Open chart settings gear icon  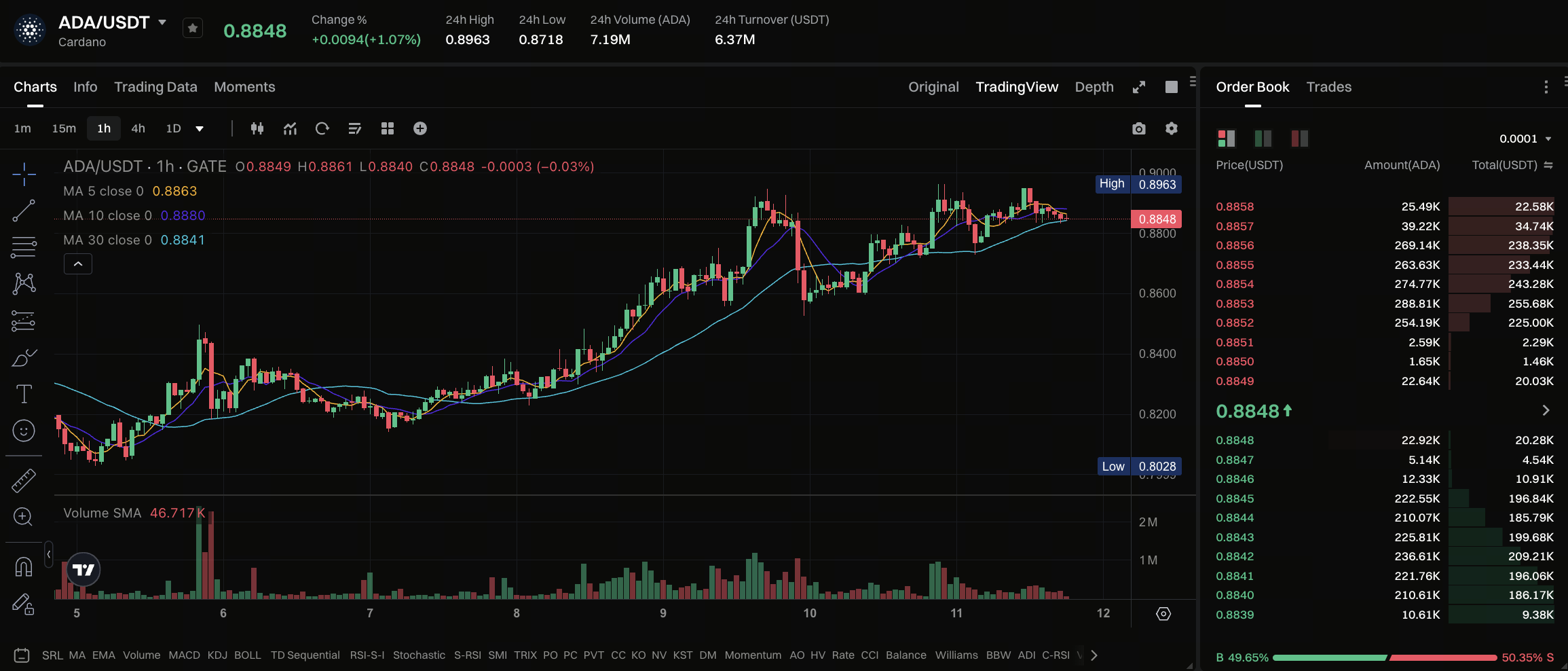pyautogui.click(x=1172, y=128)
